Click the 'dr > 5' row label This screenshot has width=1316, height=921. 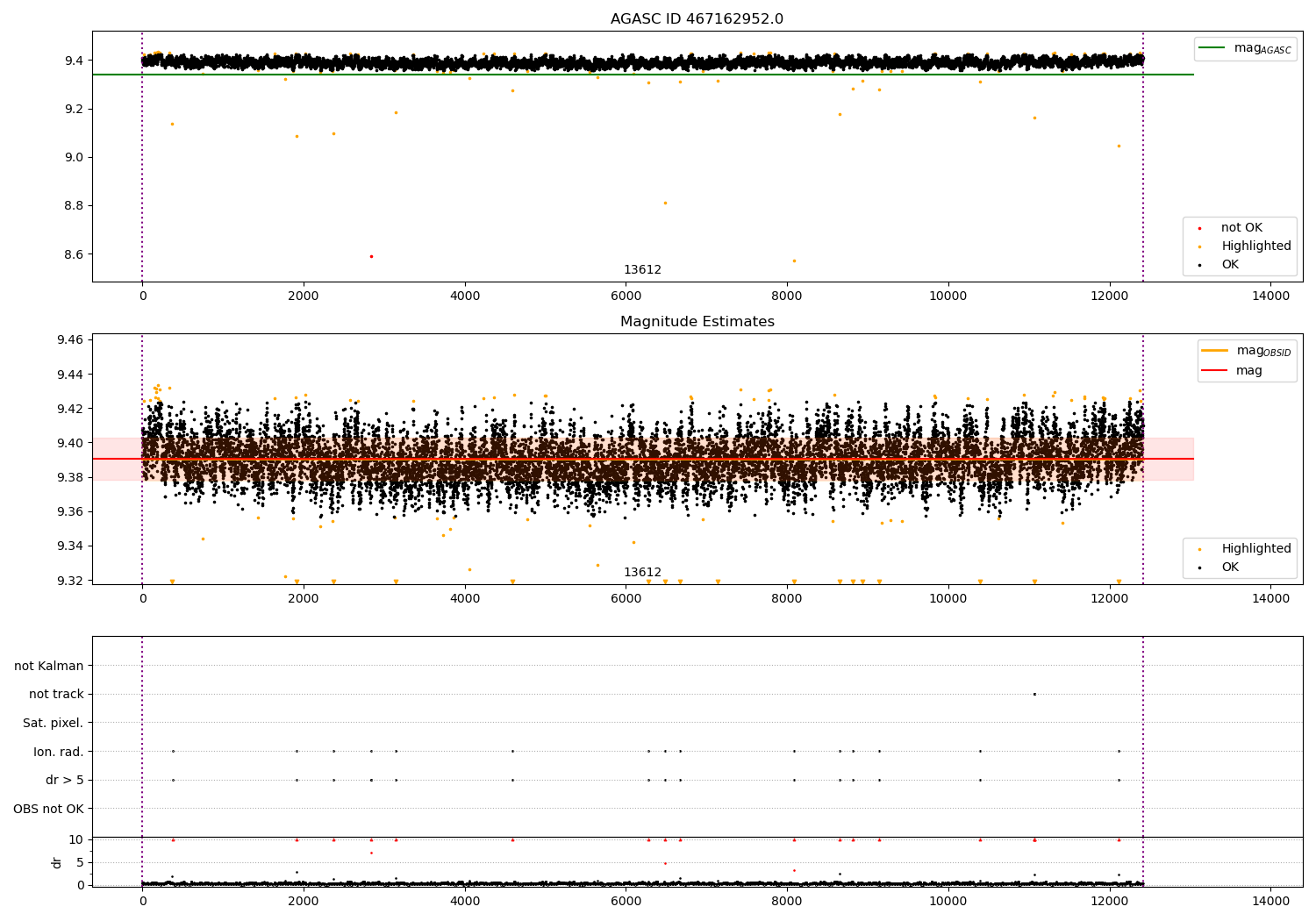coord(65,780)
